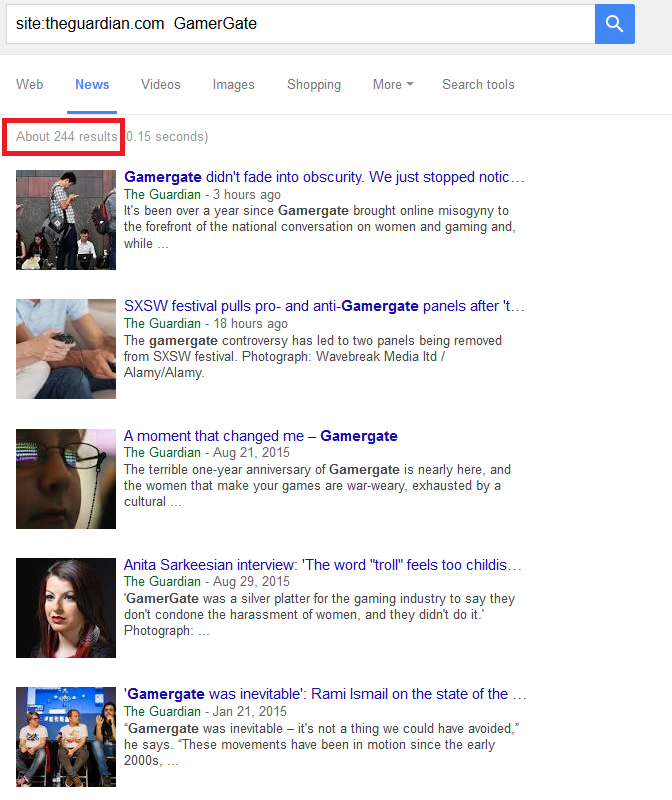Click snippet 'Gamergate was inevitable – it's not a thing'
This screenshot has height=800, width=672.
tap(321, 744)
